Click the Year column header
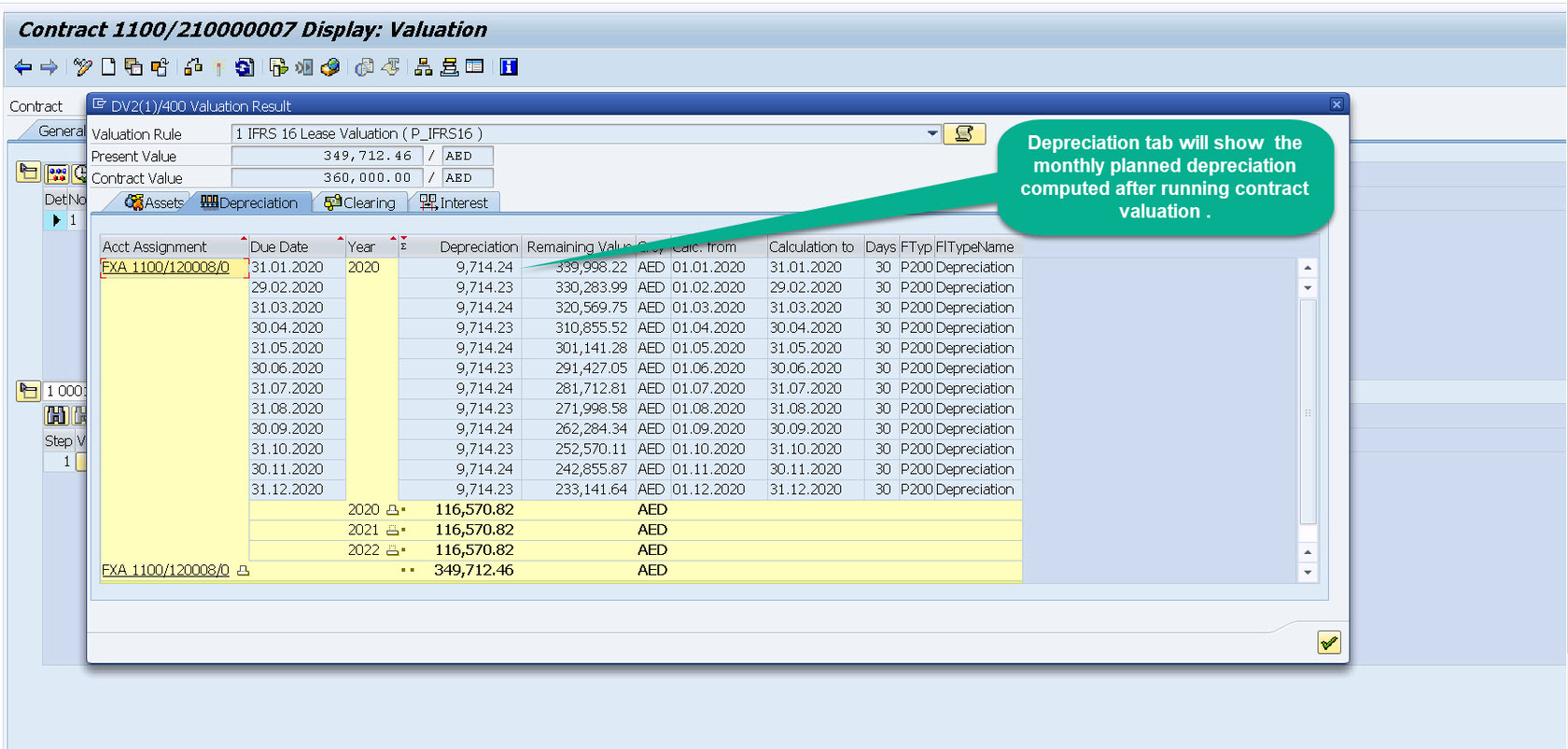1568x749 pixels. pyautogui.click(x=371, y=247)
